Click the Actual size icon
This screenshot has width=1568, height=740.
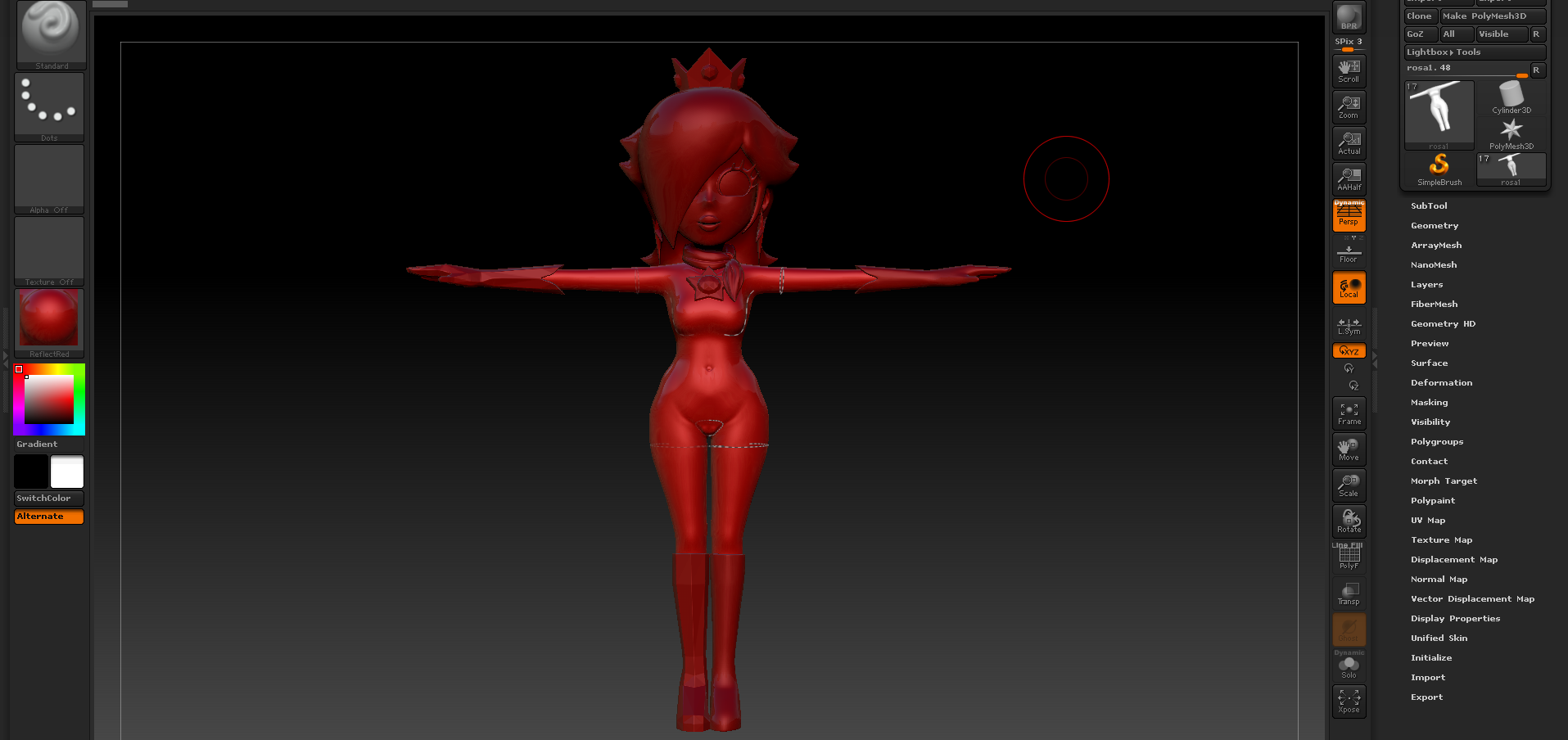[x=1349, y=143]
